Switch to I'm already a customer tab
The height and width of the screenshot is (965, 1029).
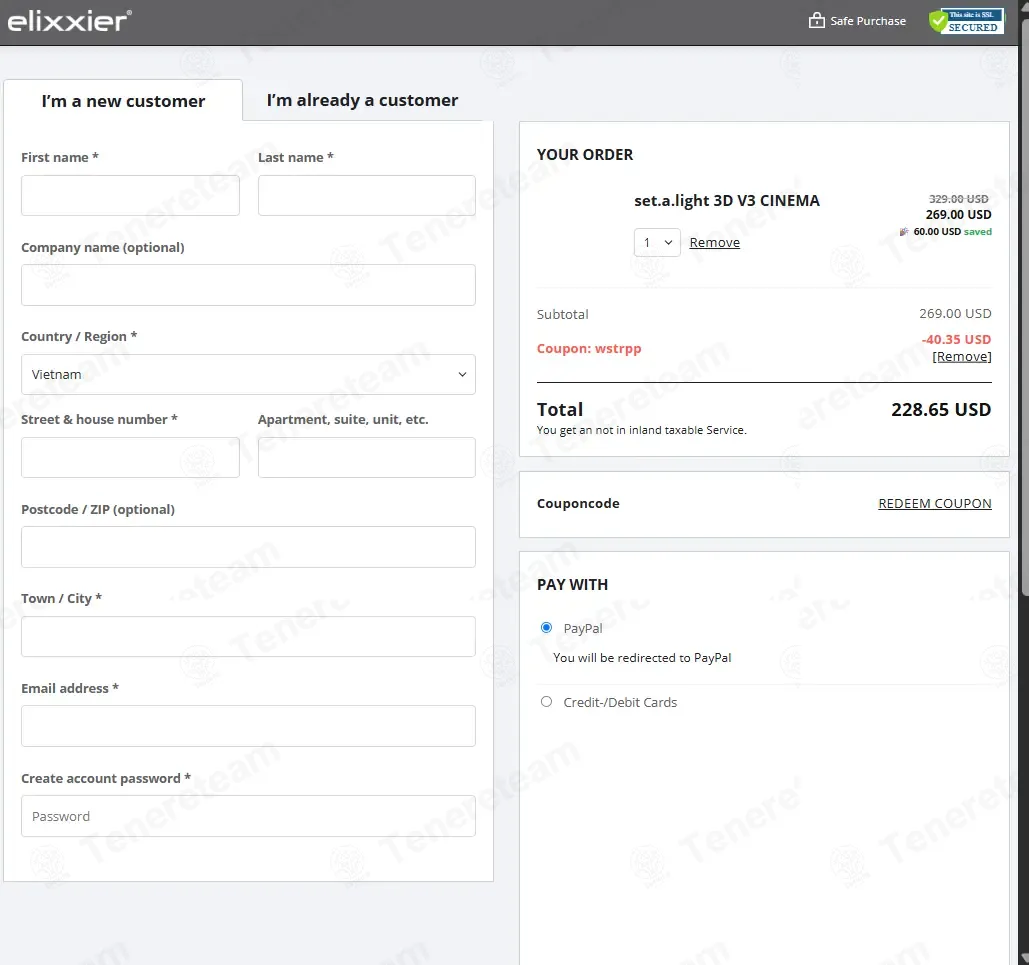(x=362, y=100)
